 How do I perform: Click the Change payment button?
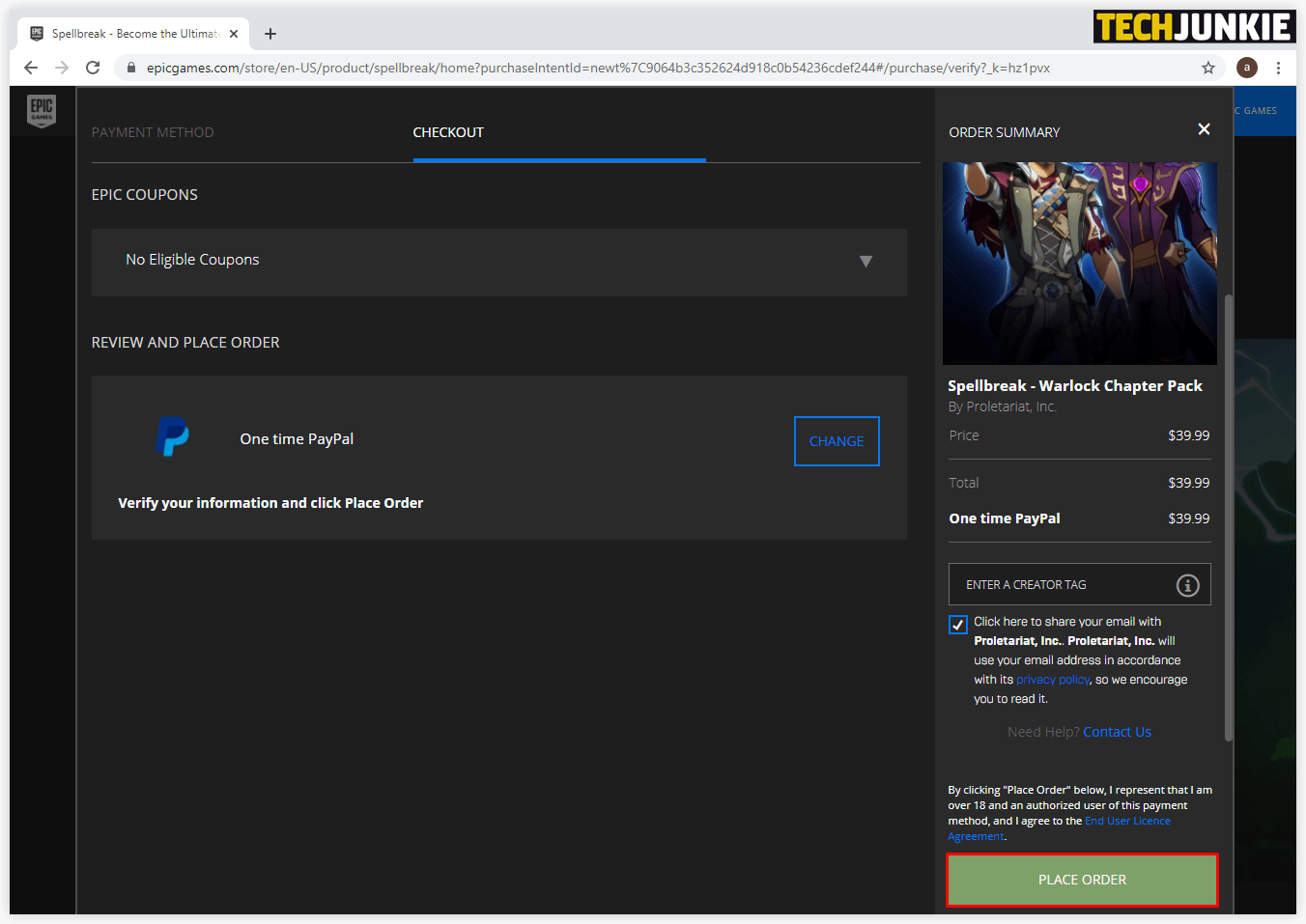(836, 441)
